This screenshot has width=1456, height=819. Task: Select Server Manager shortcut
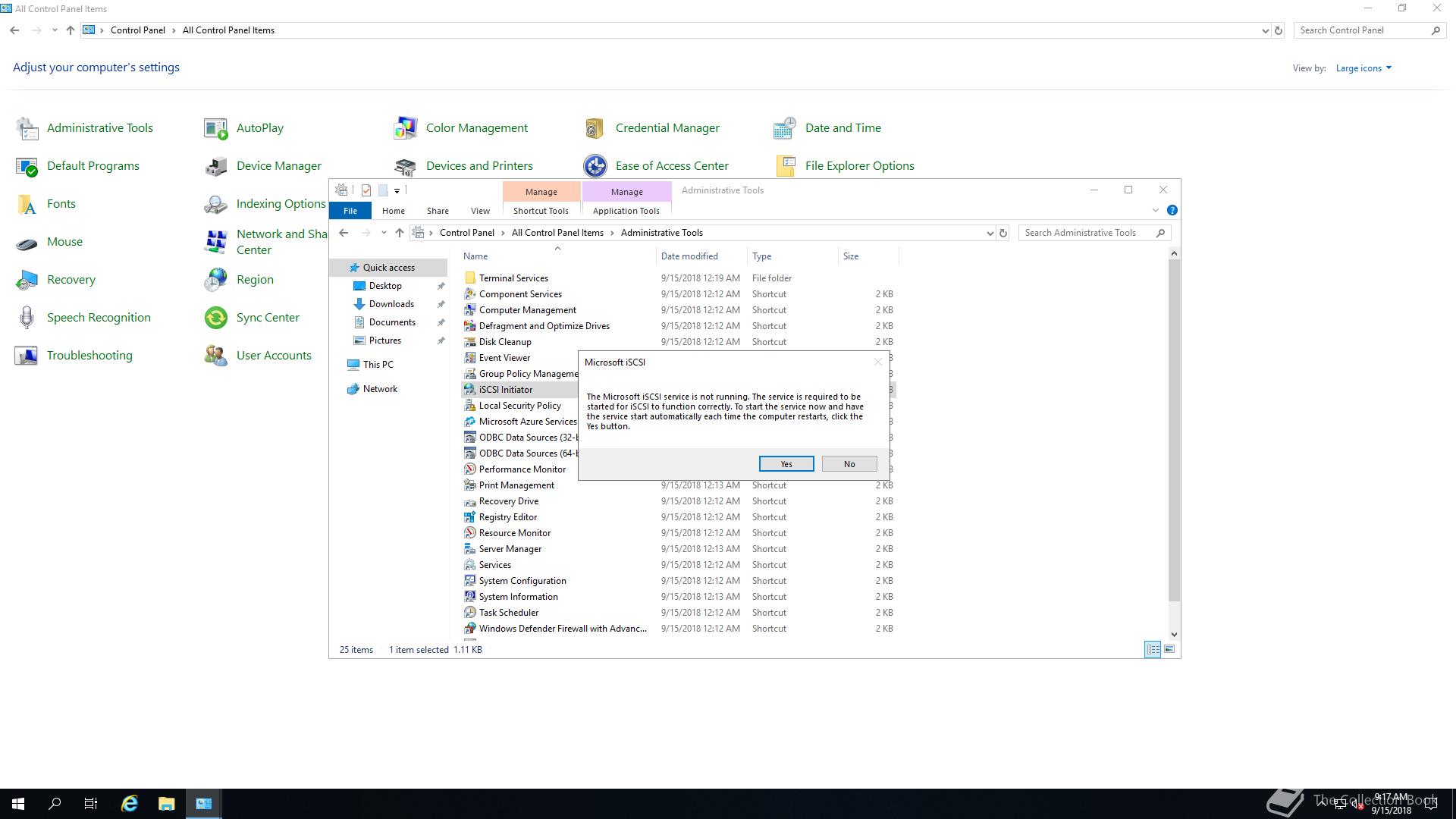(510, 549)
